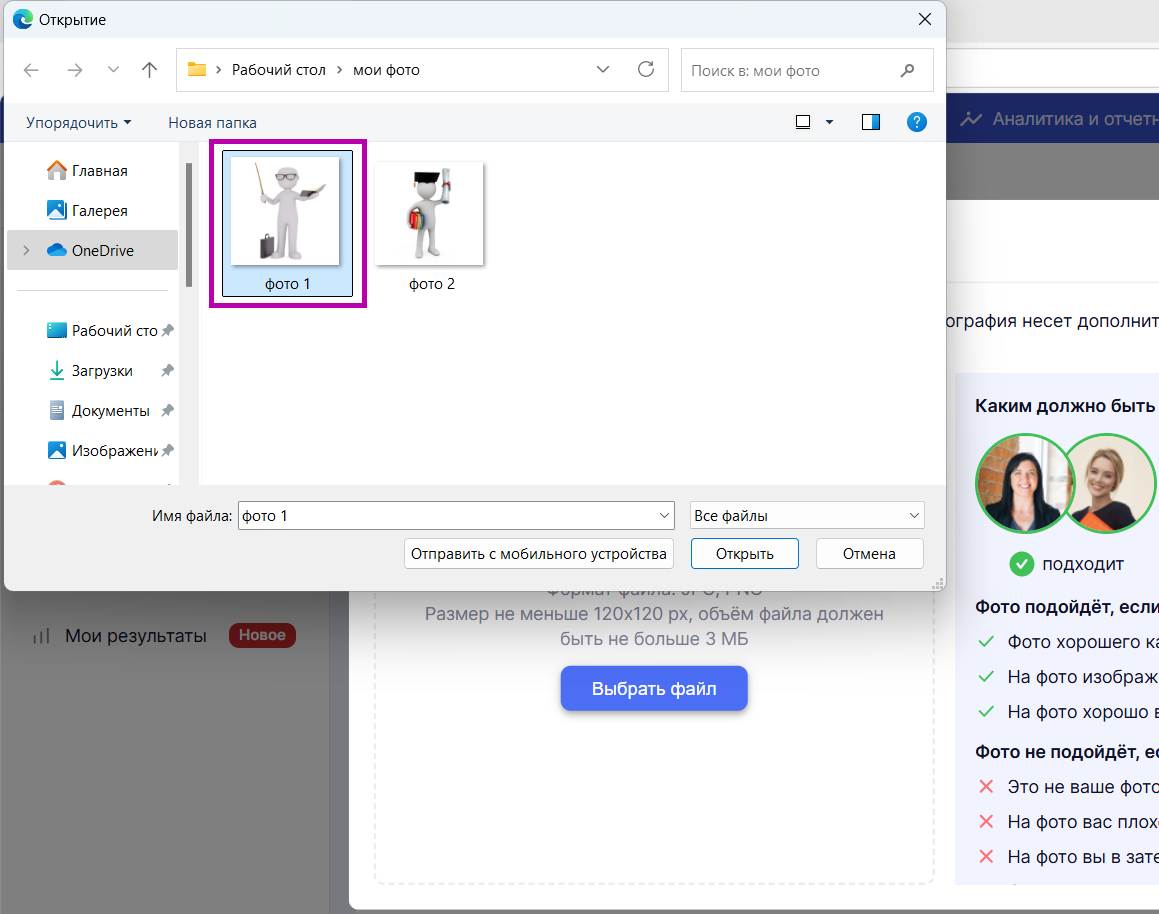Click the pin icon next to 'Загрузки'
Image resolution: width=1159 pixels, height=914 pixels.
coord(168,369)
